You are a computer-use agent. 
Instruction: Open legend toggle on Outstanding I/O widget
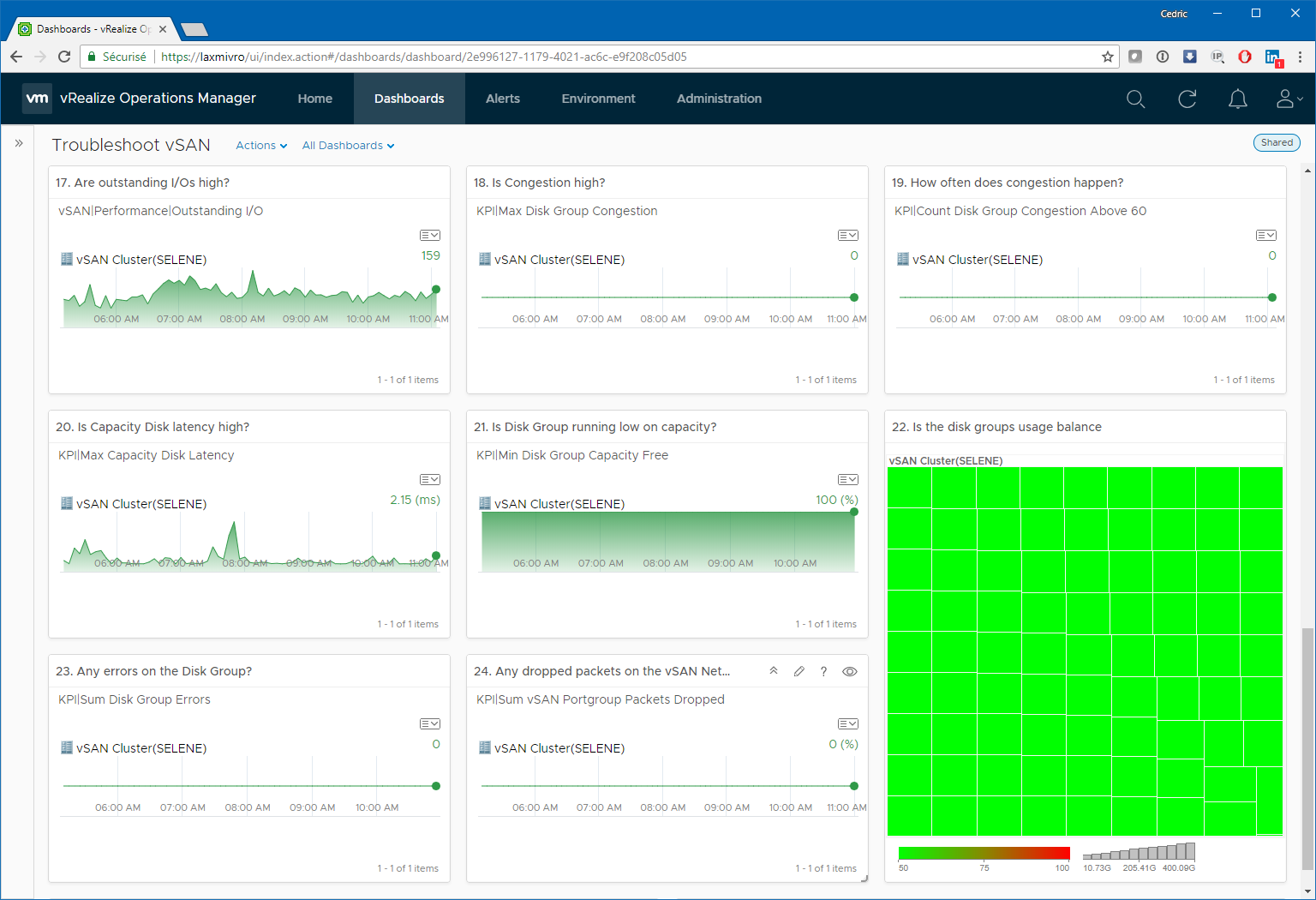pyautogui.click(x=429, y=236)
